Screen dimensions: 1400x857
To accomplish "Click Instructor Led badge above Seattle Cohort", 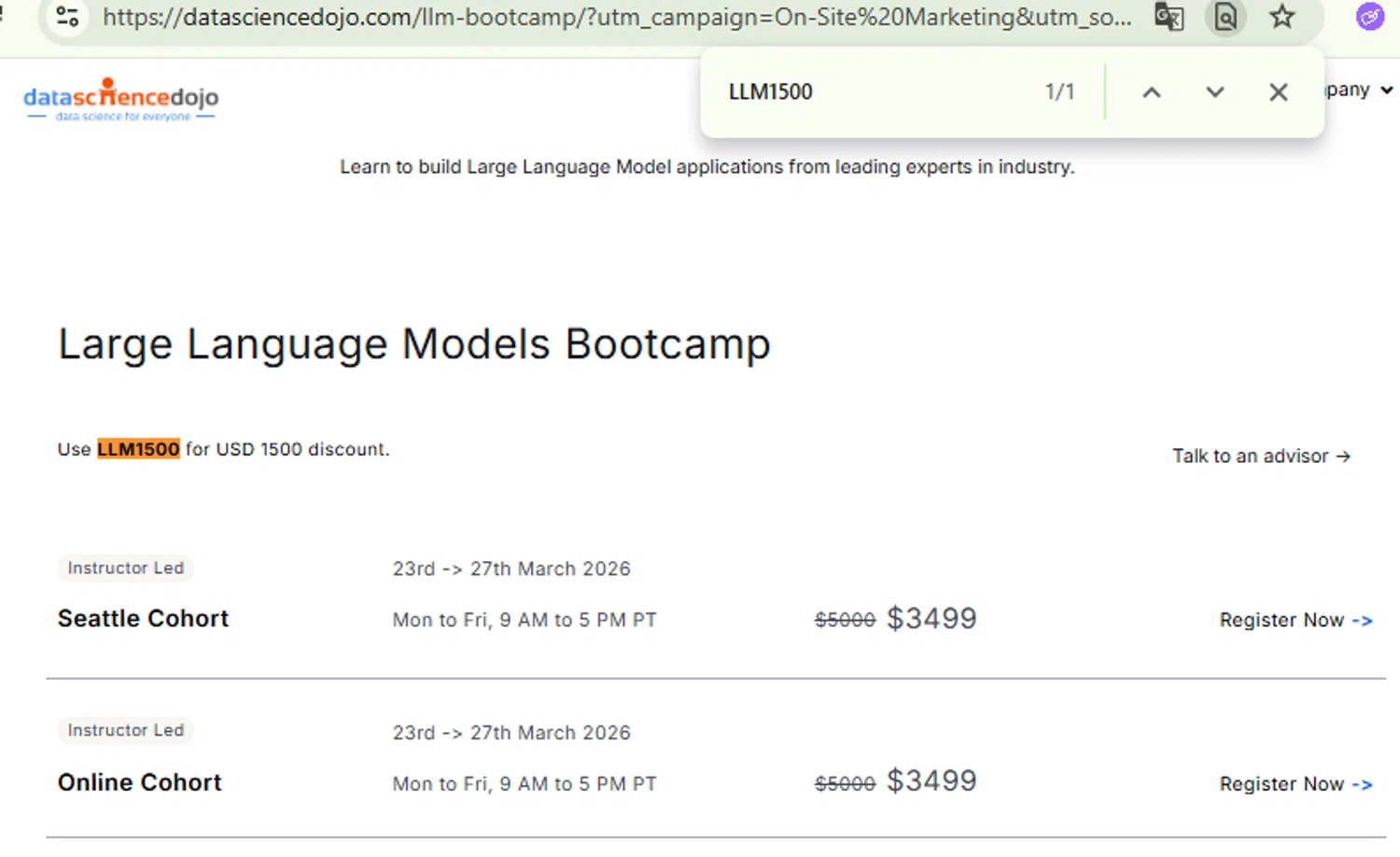I will (126, 568).
